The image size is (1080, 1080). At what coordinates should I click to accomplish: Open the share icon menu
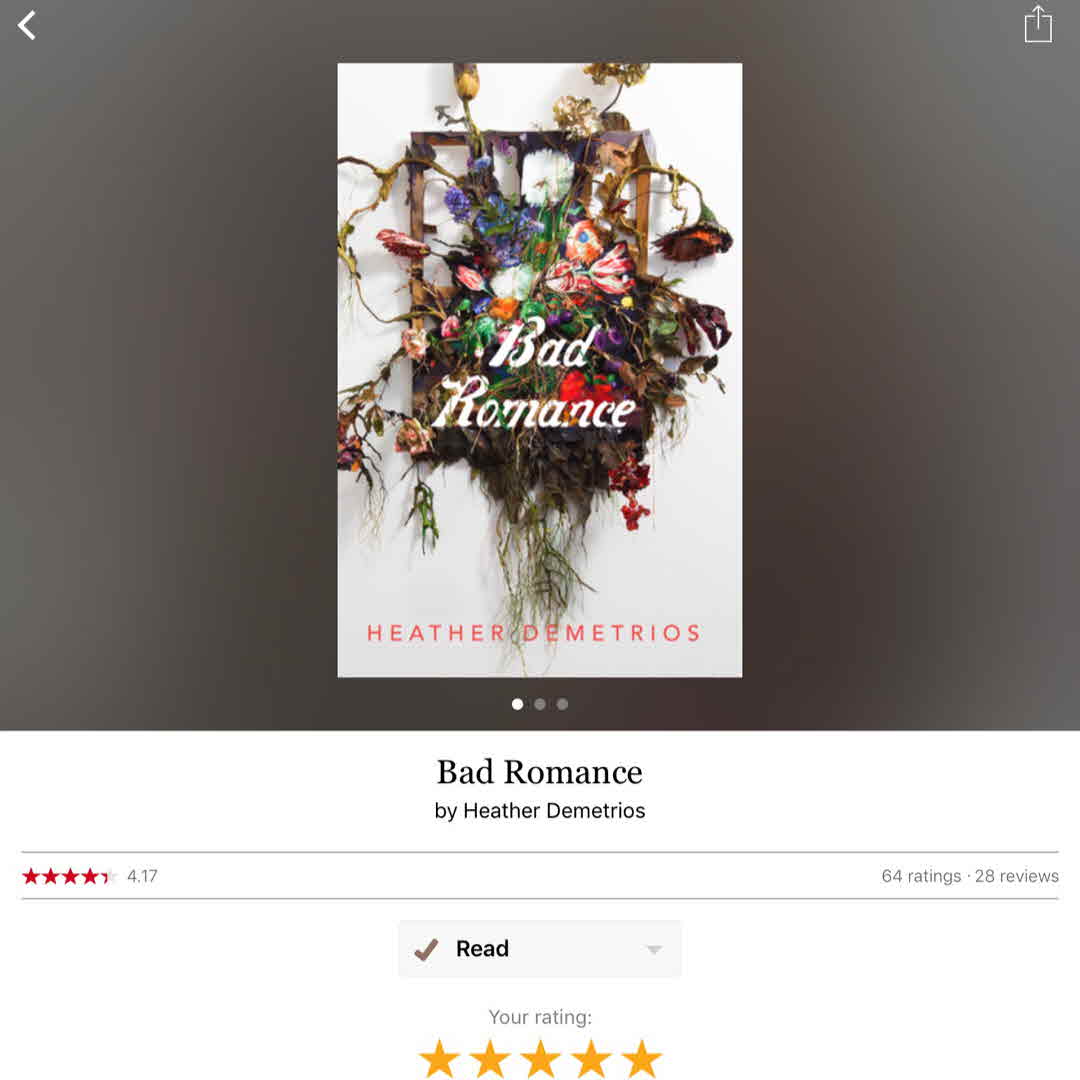1037,25
